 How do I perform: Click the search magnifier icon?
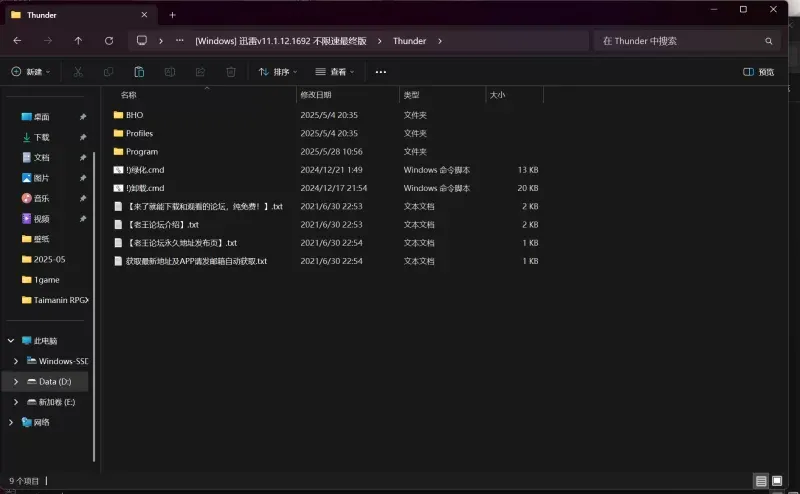point(769,41)
